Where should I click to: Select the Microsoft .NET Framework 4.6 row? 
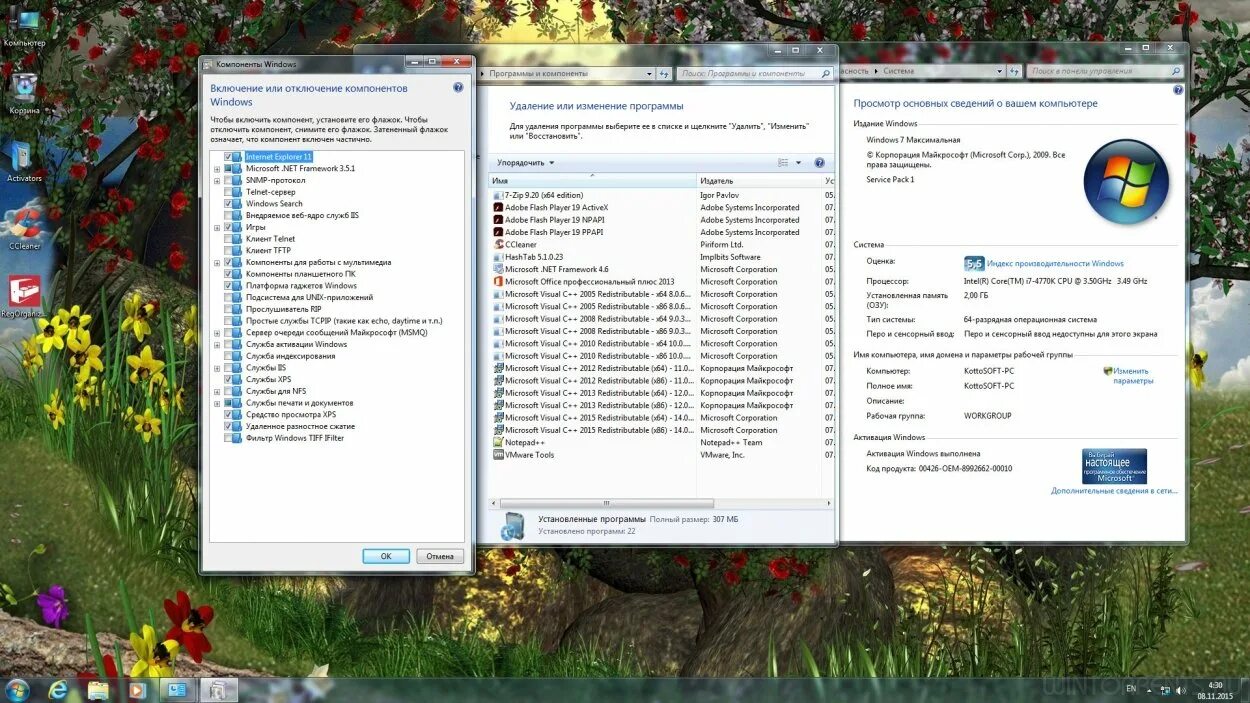click(x=660, y=269)
